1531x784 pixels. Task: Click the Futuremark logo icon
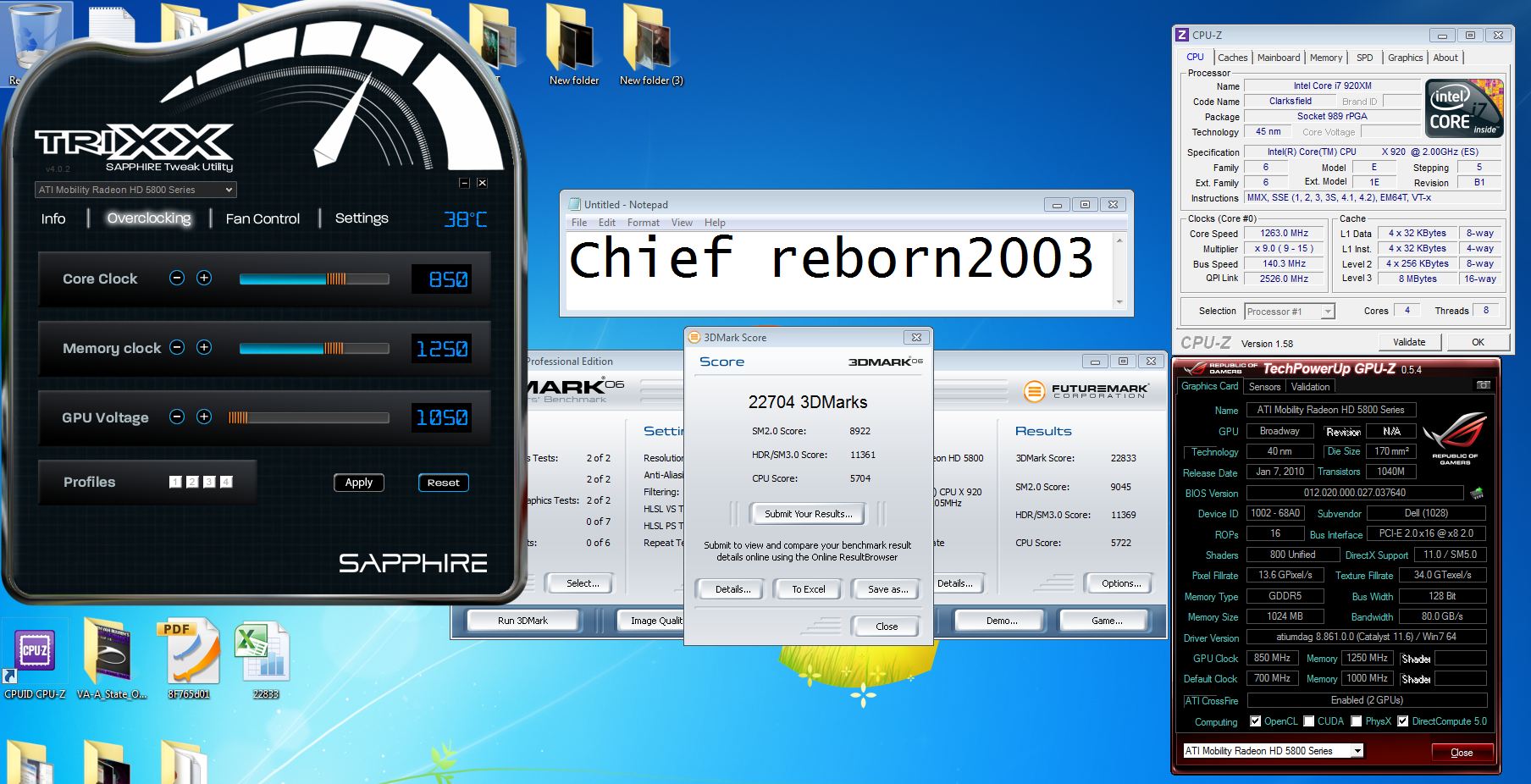point(1034,391)
